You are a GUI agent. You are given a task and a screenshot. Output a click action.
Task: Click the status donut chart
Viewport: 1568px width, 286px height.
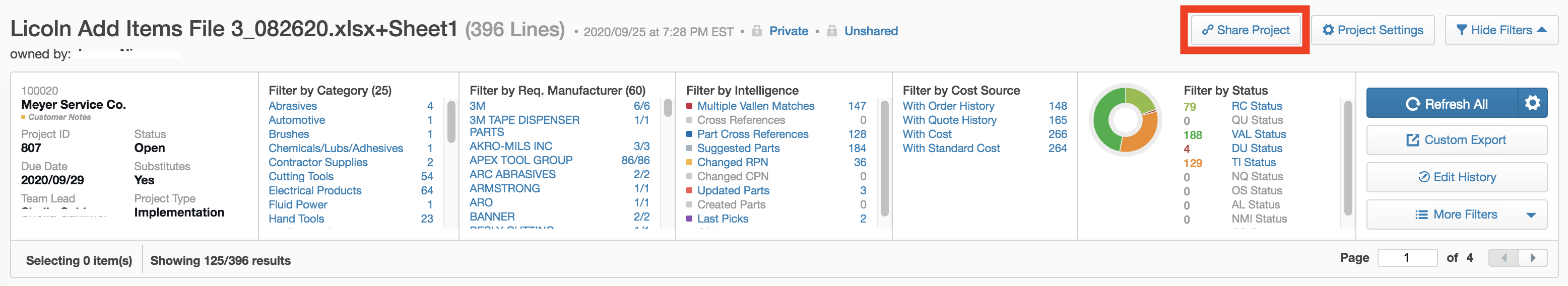1125,120
